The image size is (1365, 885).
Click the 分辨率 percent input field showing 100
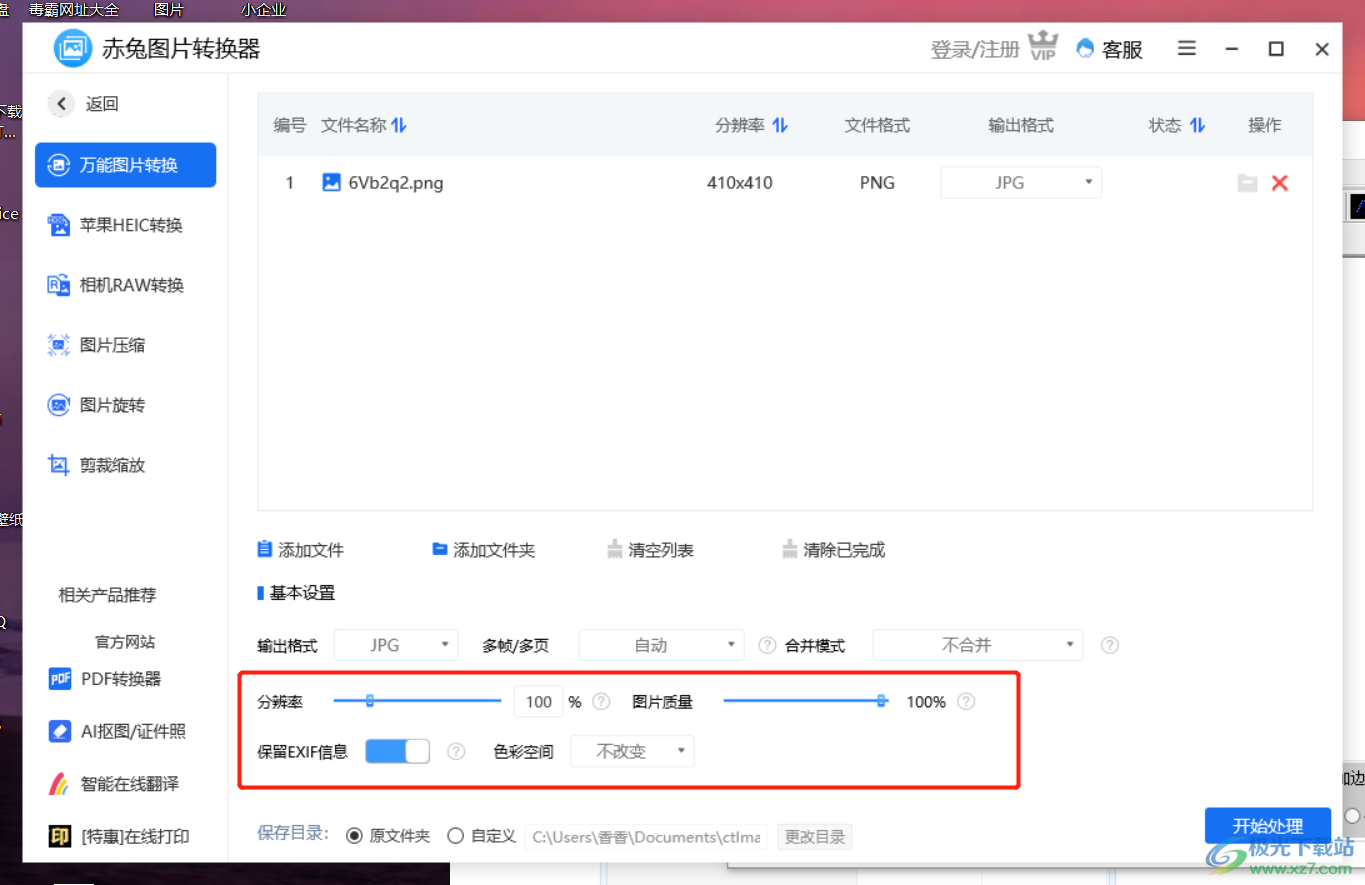click(x=539, y=702)
